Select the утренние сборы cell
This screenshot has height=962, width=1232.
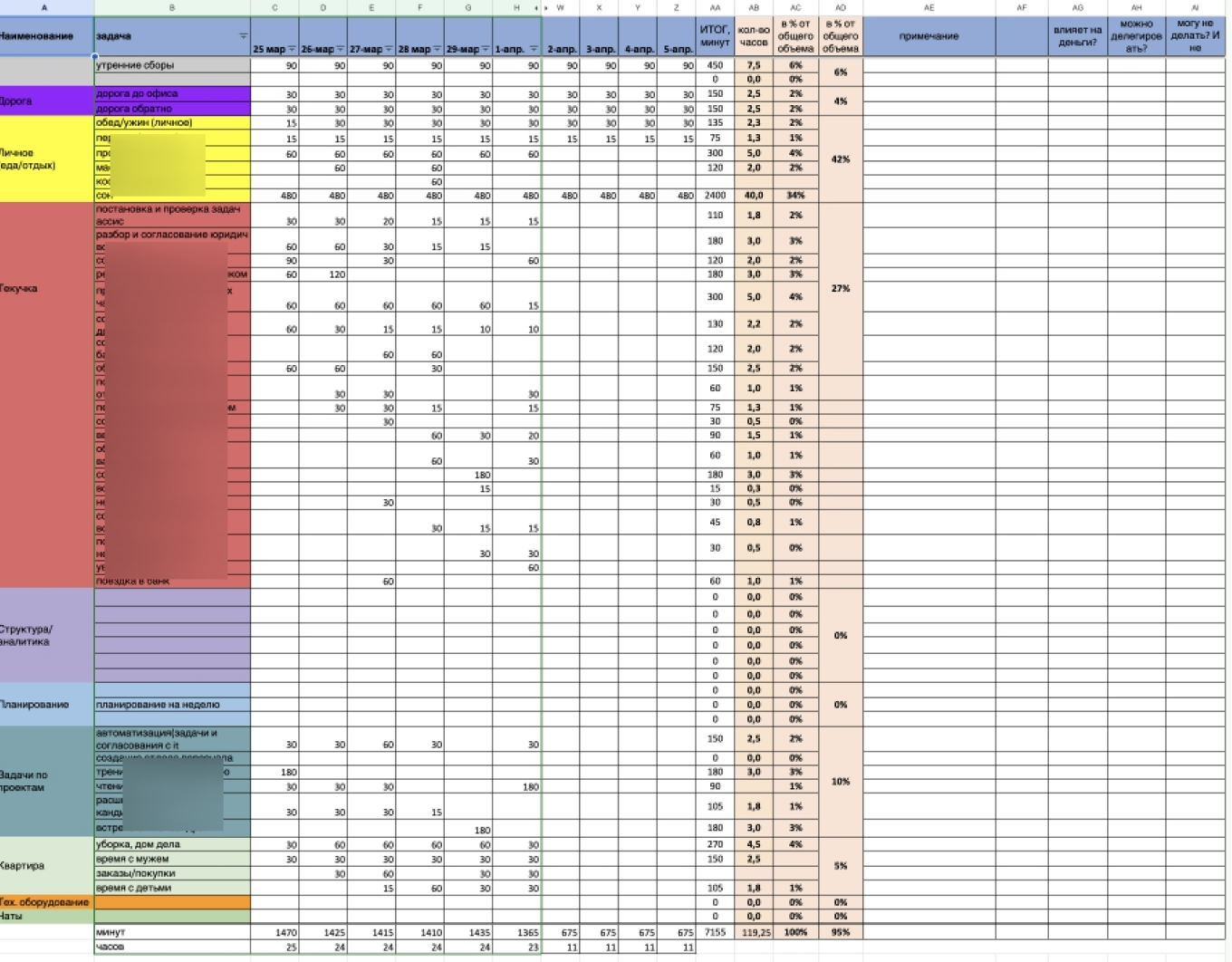point(172,65)
